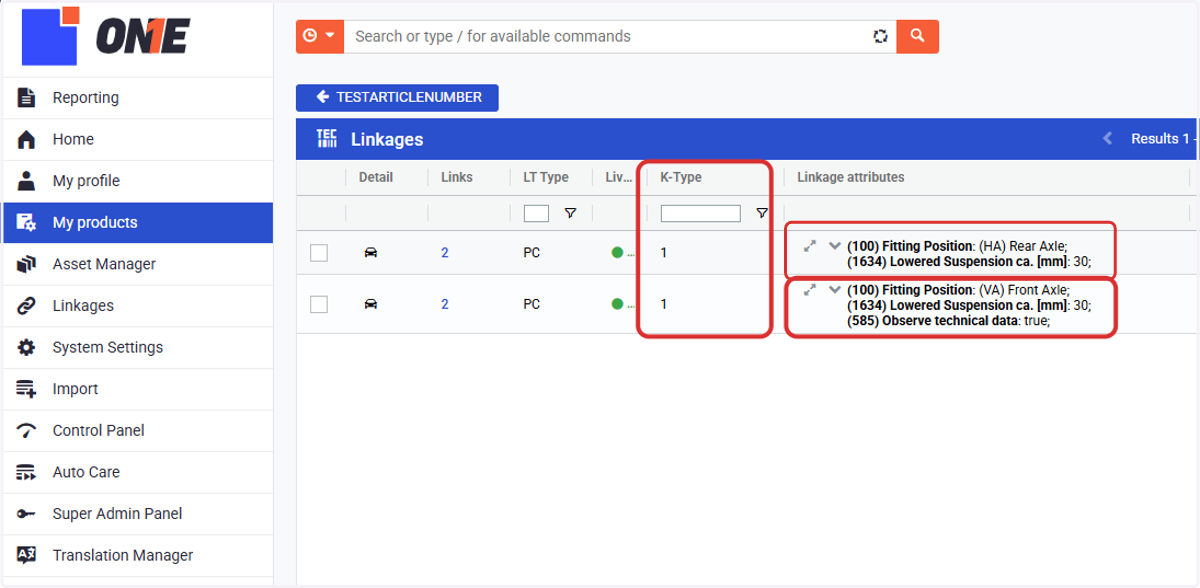Click the Auto Care icon
1200x588 pixels.
(x=27, y=472)
